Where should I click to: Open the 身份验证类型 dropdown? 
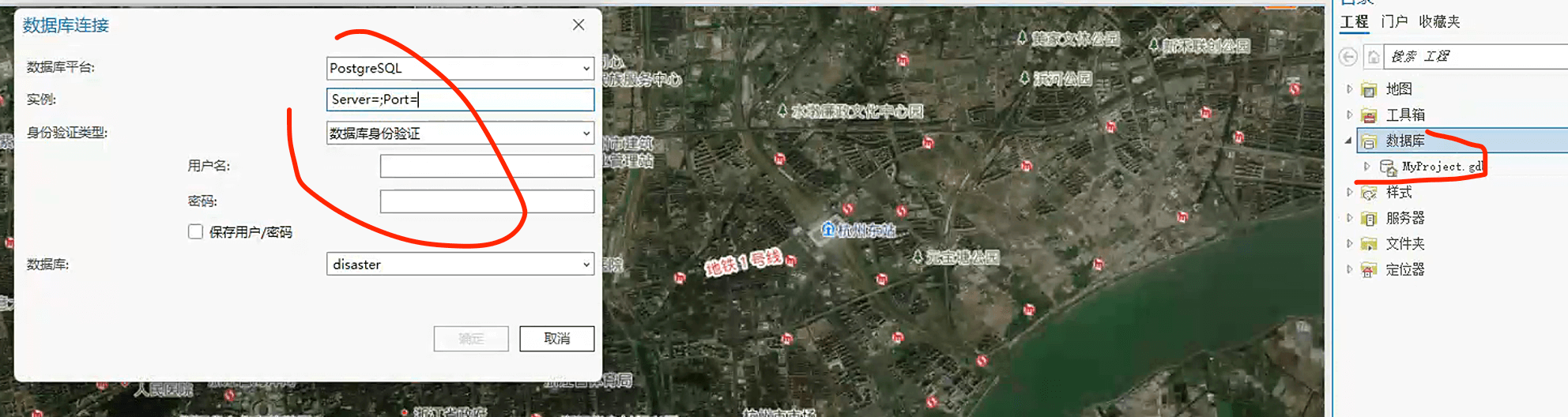click(586, 133)
